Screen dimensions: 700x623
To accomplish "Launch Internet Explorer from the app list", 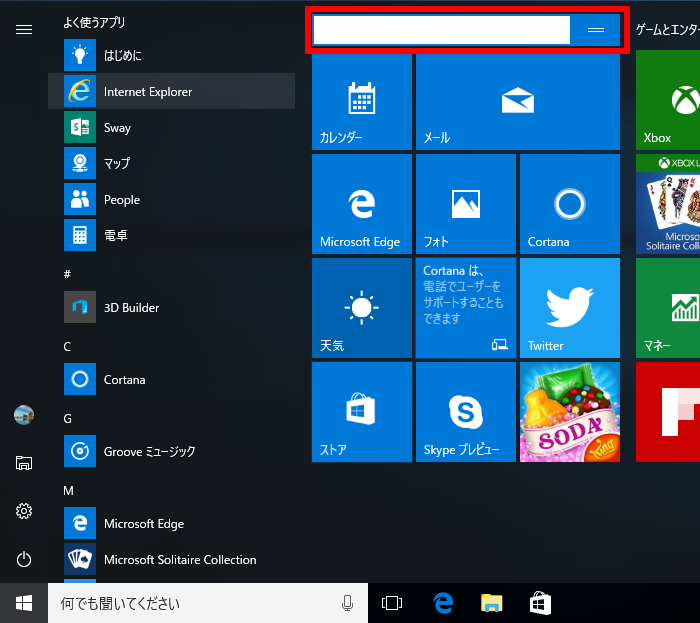I will pyautogui.click(x=171, y=91).
